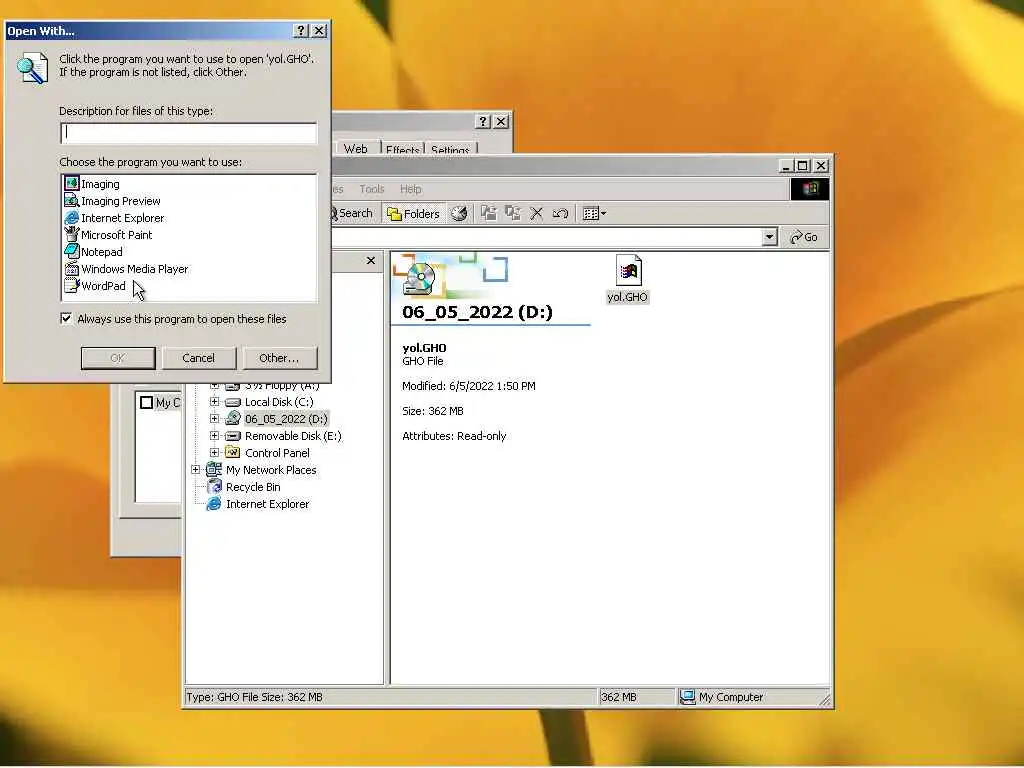The image size is (1024, 768).
Task: Open the address bar dropdown arrow
Action: (769, 237)
